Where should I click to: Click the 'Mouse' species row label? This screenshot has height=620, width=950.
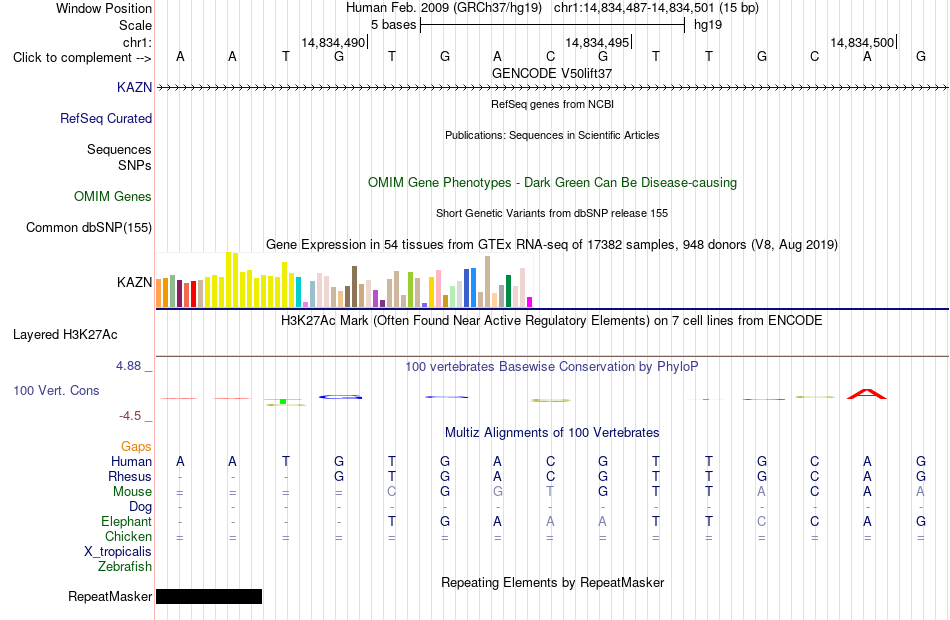pyautogui.click(x=132, y=492)
